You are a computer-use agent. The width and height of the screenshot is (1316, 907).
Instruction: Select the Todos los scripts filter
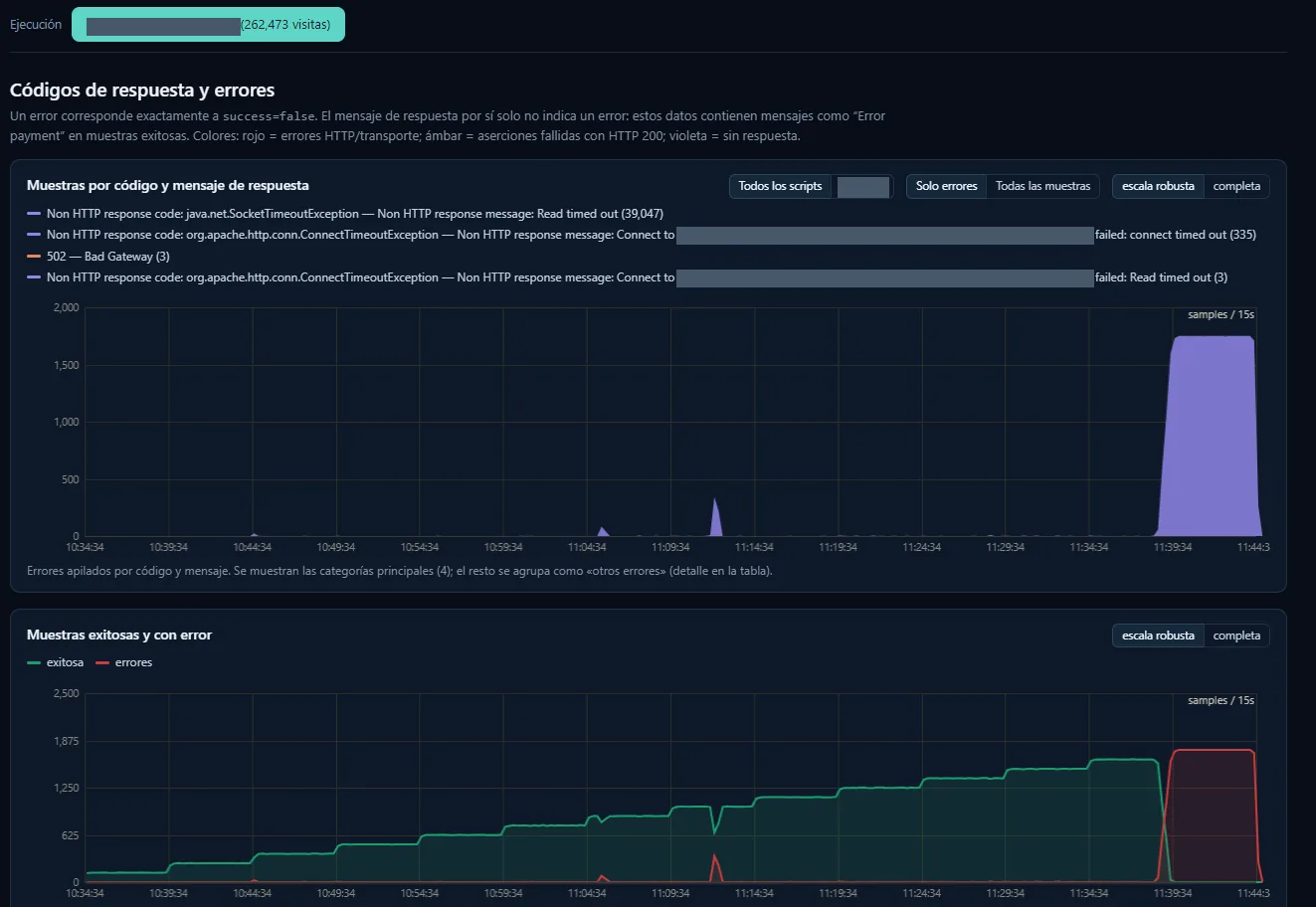coord(780,186)
